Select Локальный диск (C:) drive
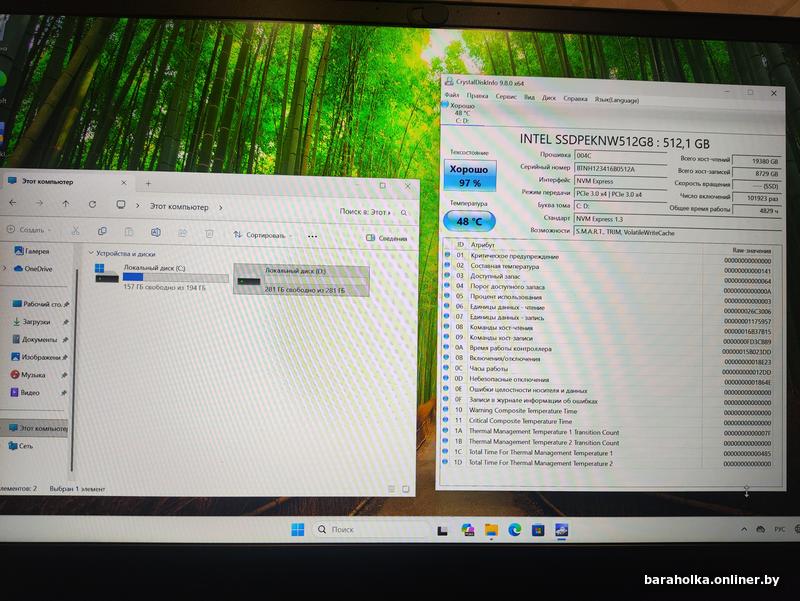The width and height of the screenshot is (800, 601). point(161,277)
